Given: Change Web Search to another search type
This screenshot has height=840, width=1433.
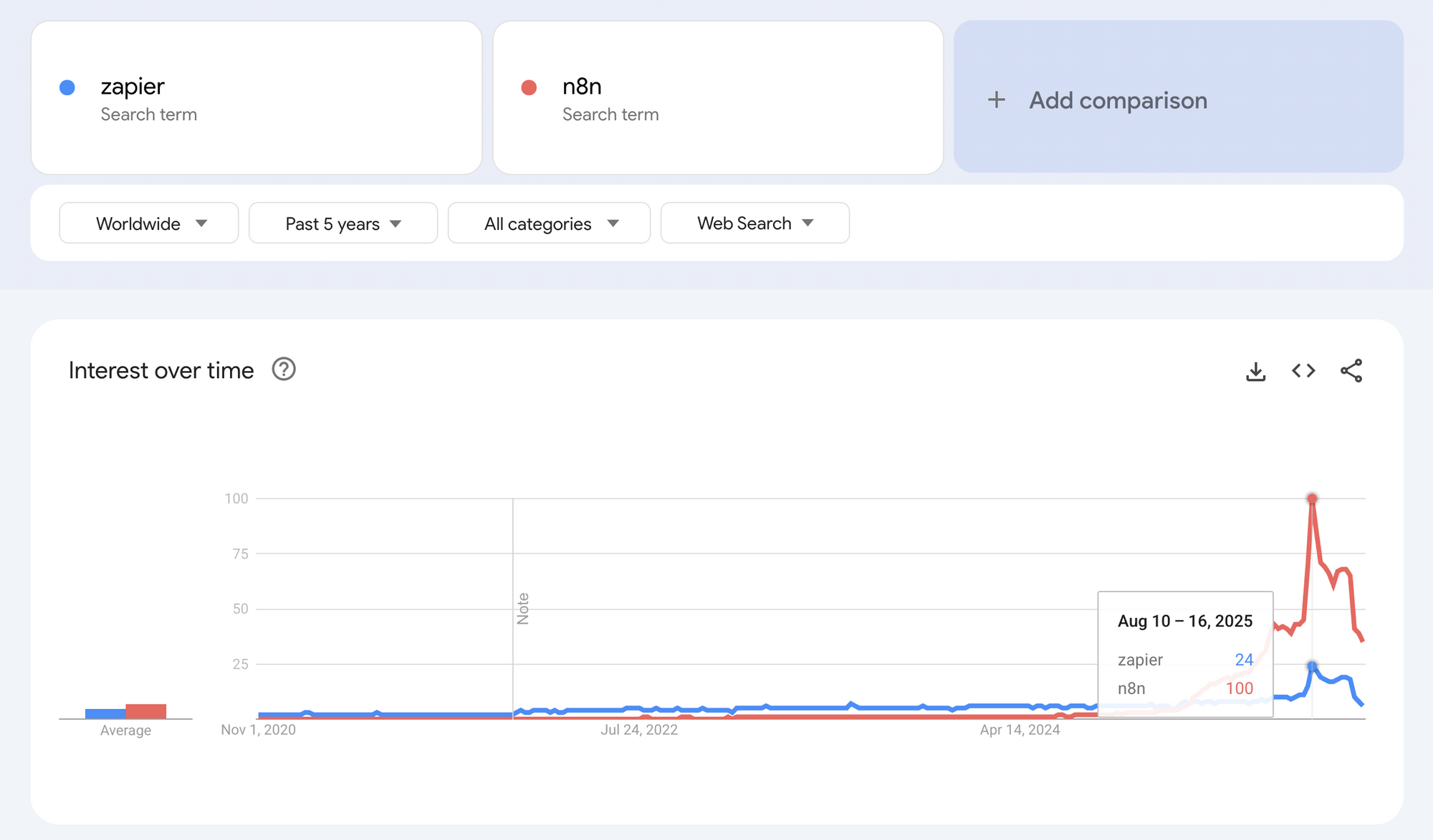Looking at the screenshot, I should [754, 223].
